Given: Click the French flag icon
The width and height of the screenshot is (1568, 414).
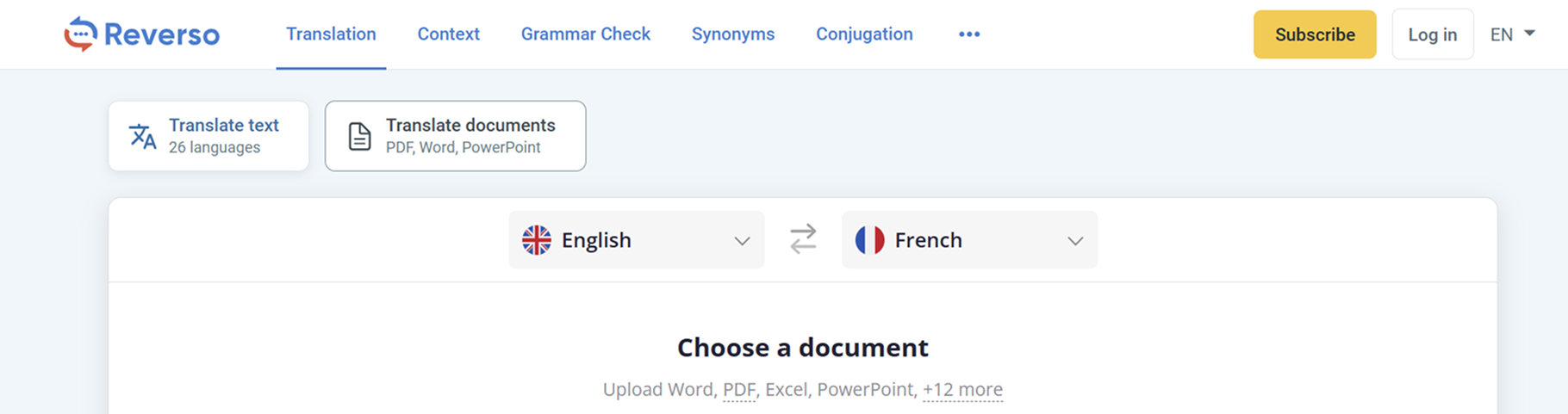Looking at the screenshot, I should [869, 240].
